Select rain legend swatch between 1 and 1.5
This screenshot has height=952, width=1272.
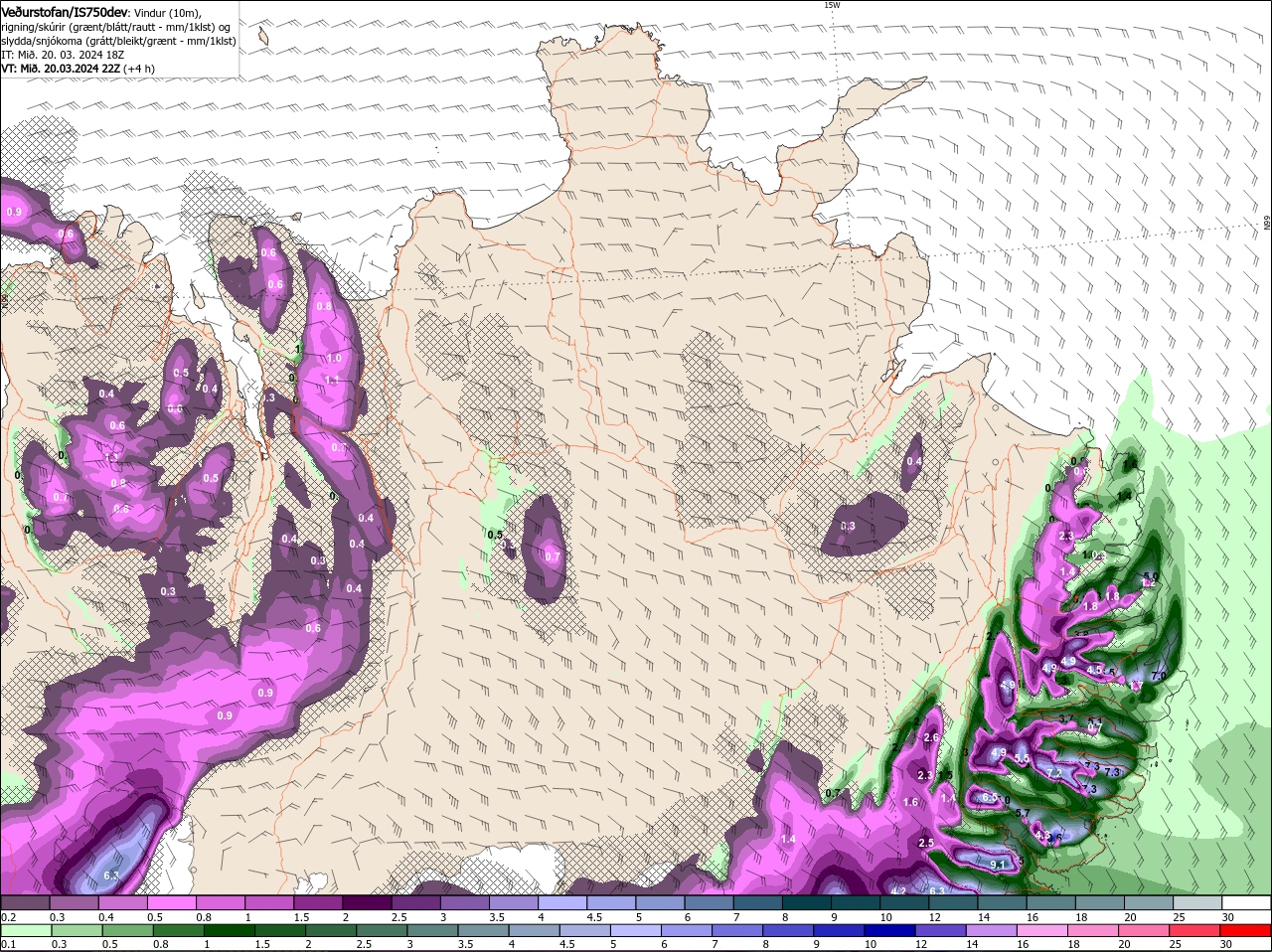click(232, 930)
